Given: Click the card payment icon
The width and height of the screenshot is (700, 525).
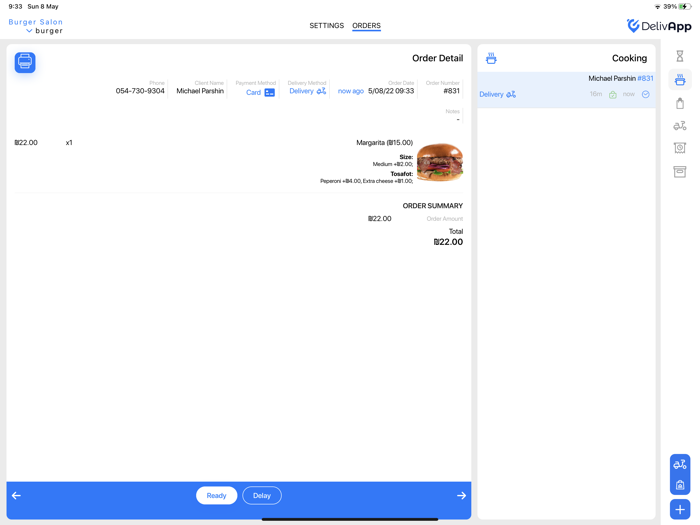Looking at the screenshot, I should pos(270,92).
